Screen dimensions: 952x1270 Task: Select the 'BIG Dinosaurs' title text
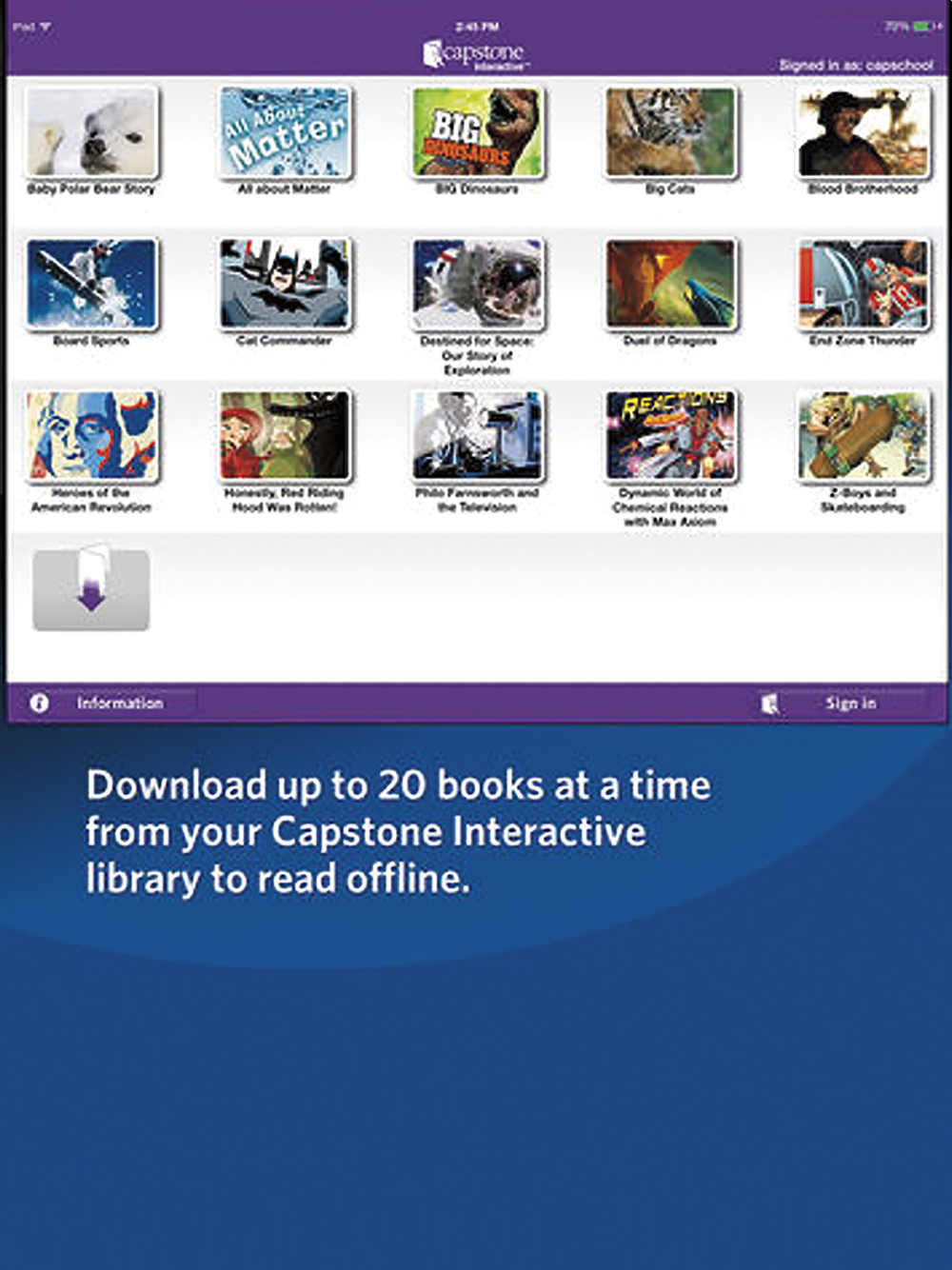pyautogui.click(x=477, y=189)
